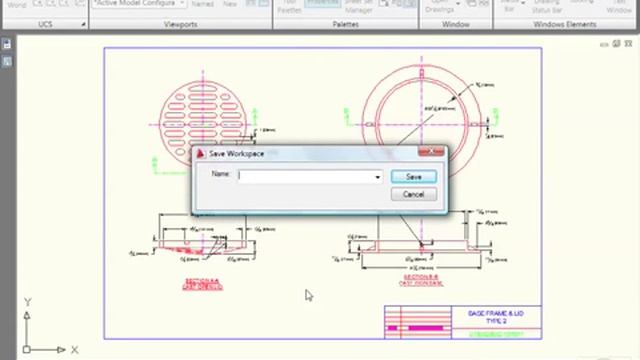
Task: Expand the Status Bar dropdown arrow
Action: point(523,3)
